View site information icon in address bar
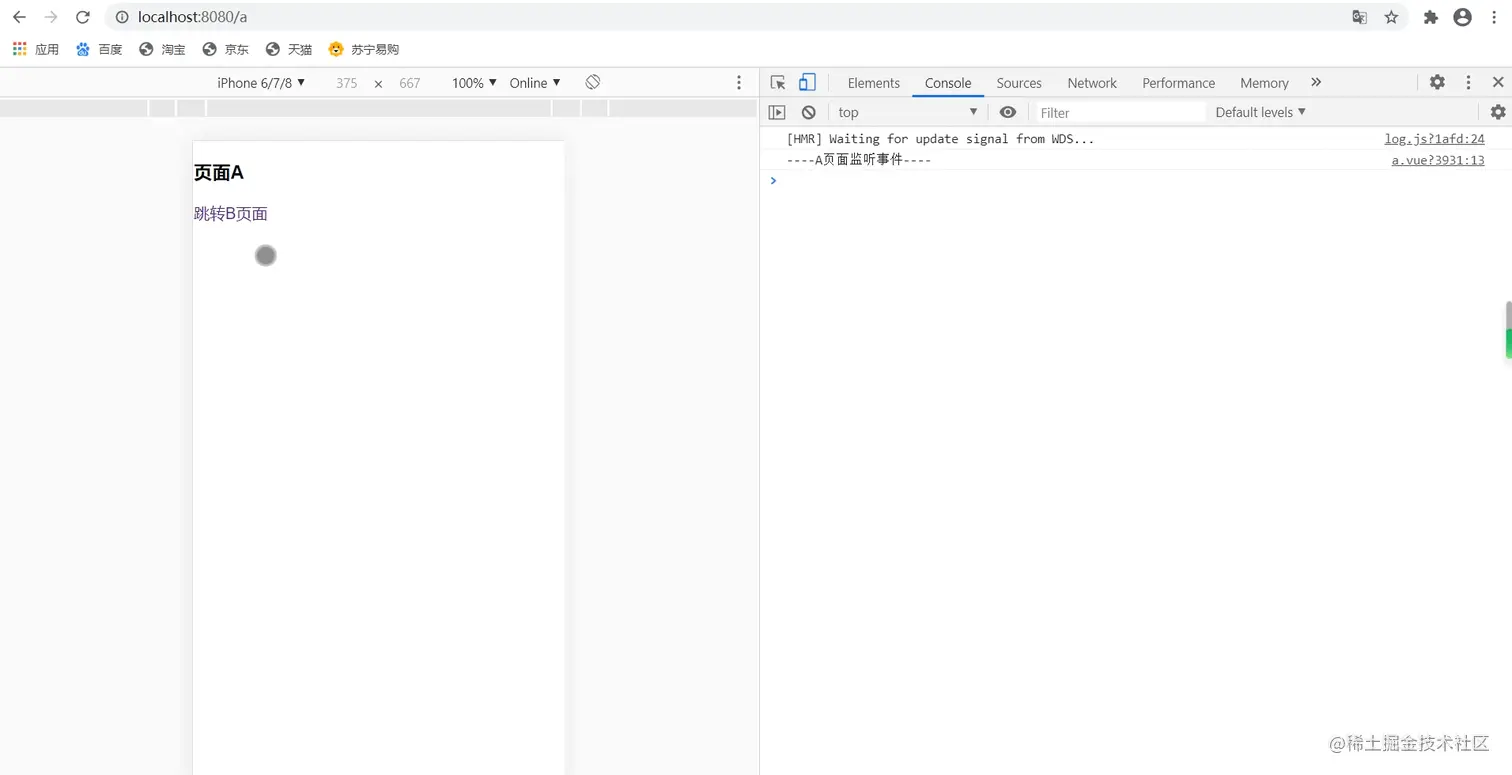This screenshot has height=775, width=1512. pyautogui.click(x=122, y=17)
